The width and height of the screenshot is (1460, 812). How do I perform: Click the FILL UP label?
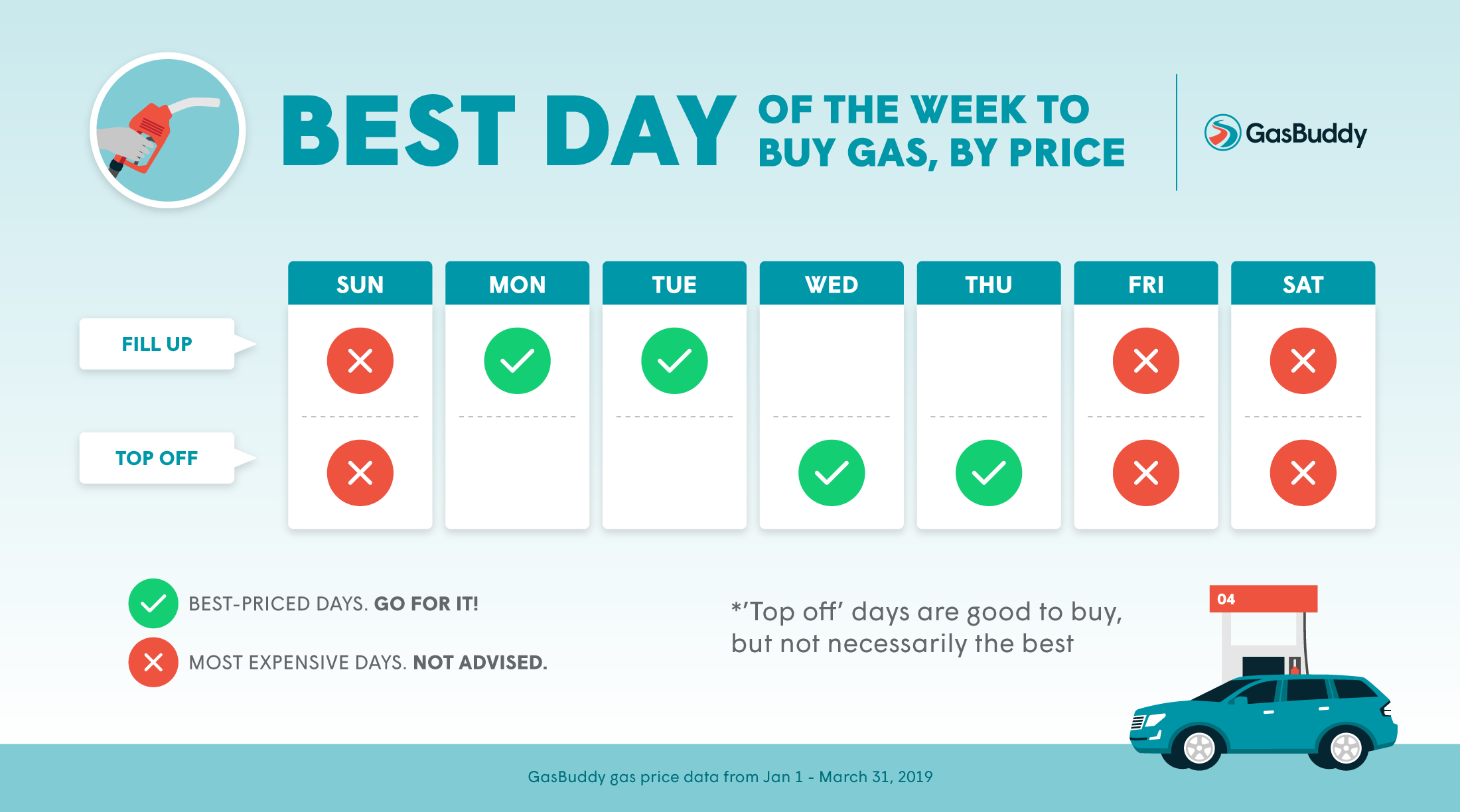tap(157, 344)
